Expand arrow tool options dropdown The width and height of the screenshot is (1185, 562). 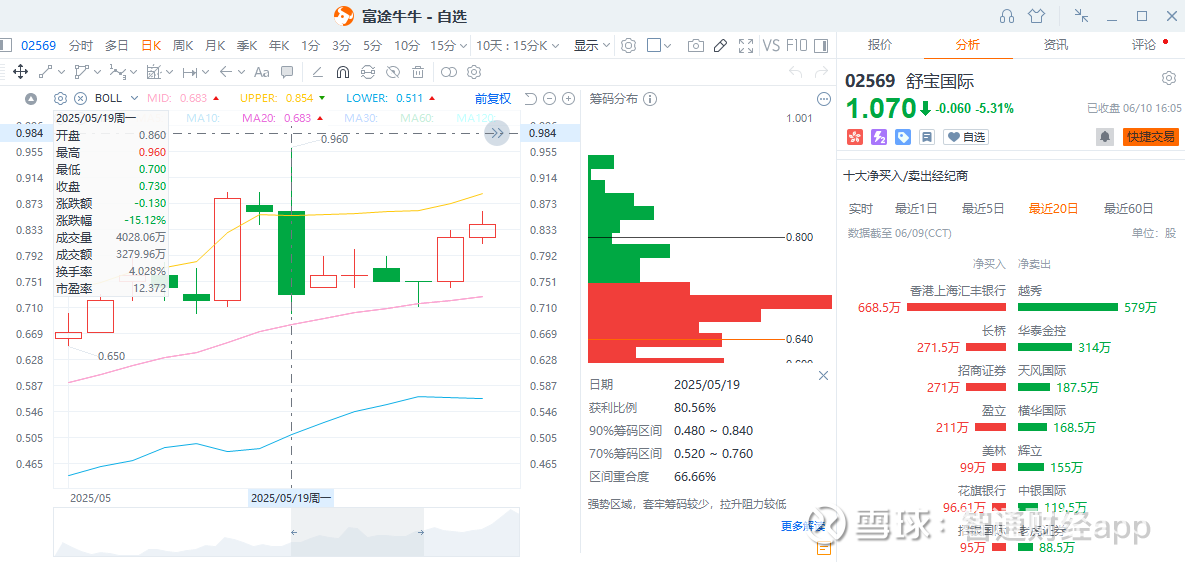coord(241,73)
